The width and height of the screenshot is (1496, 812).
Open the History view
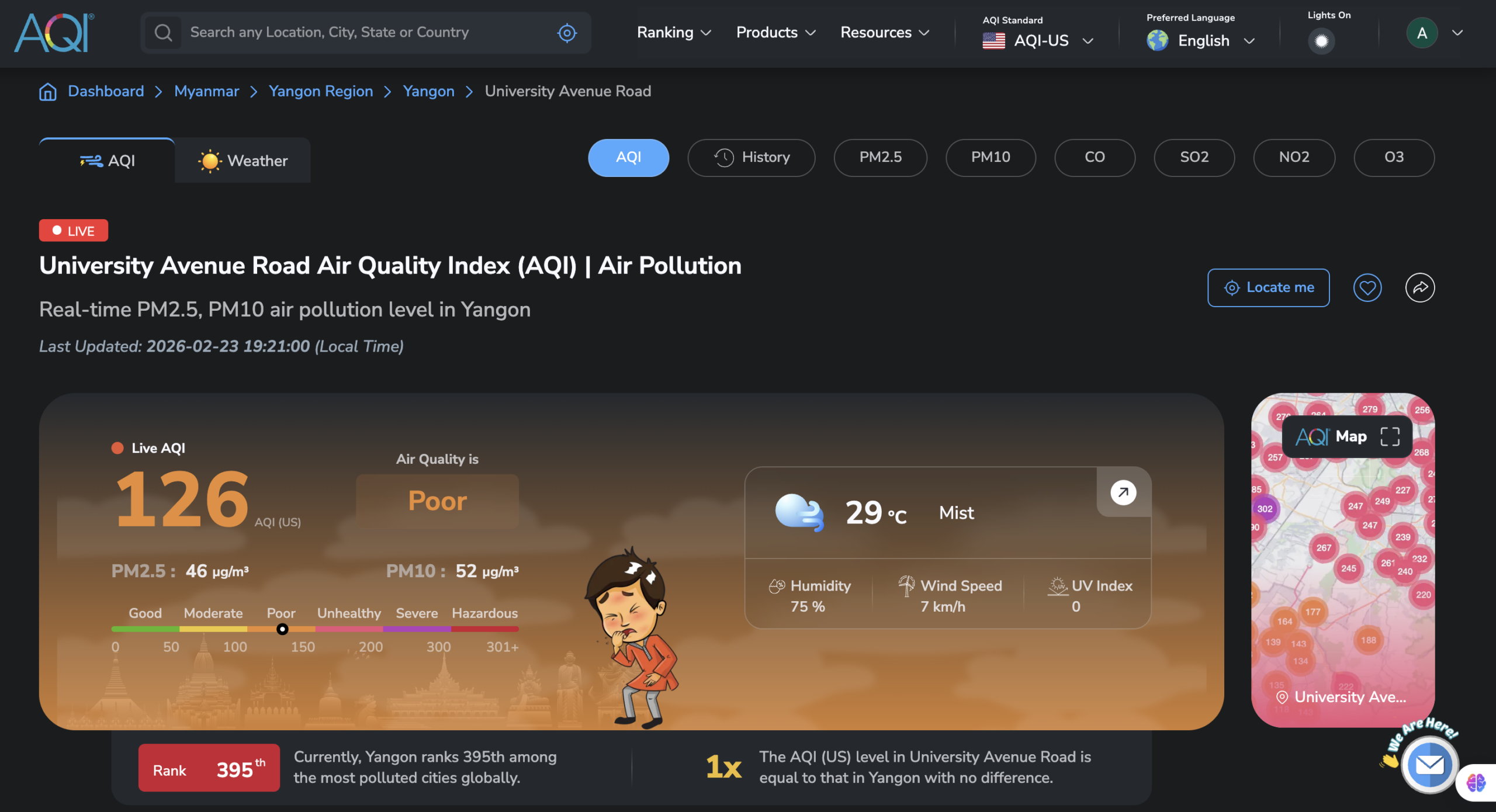pos(751,157)
